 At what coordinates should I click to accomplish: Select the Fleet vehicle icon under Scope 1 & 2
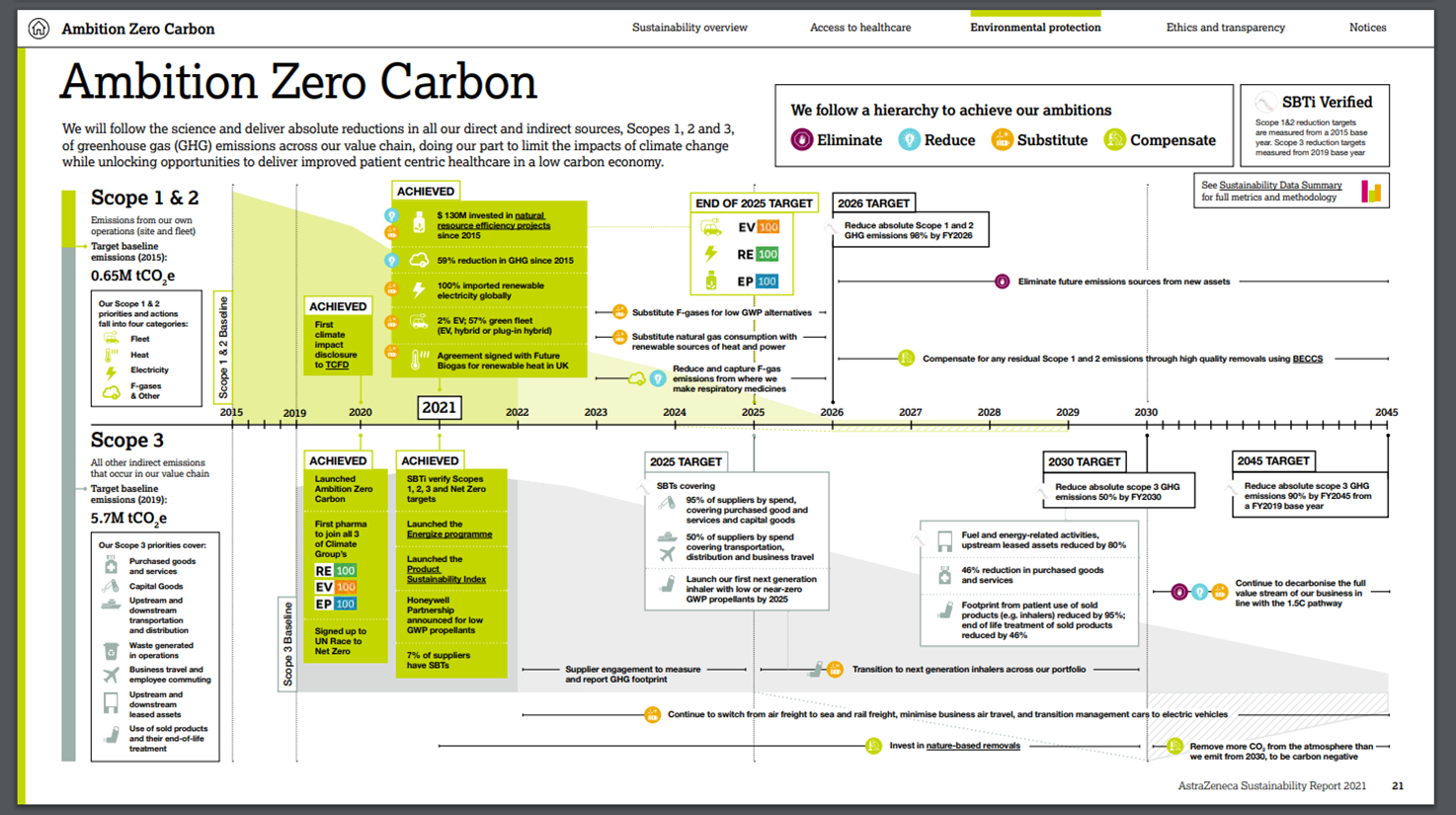pos(111,338)
